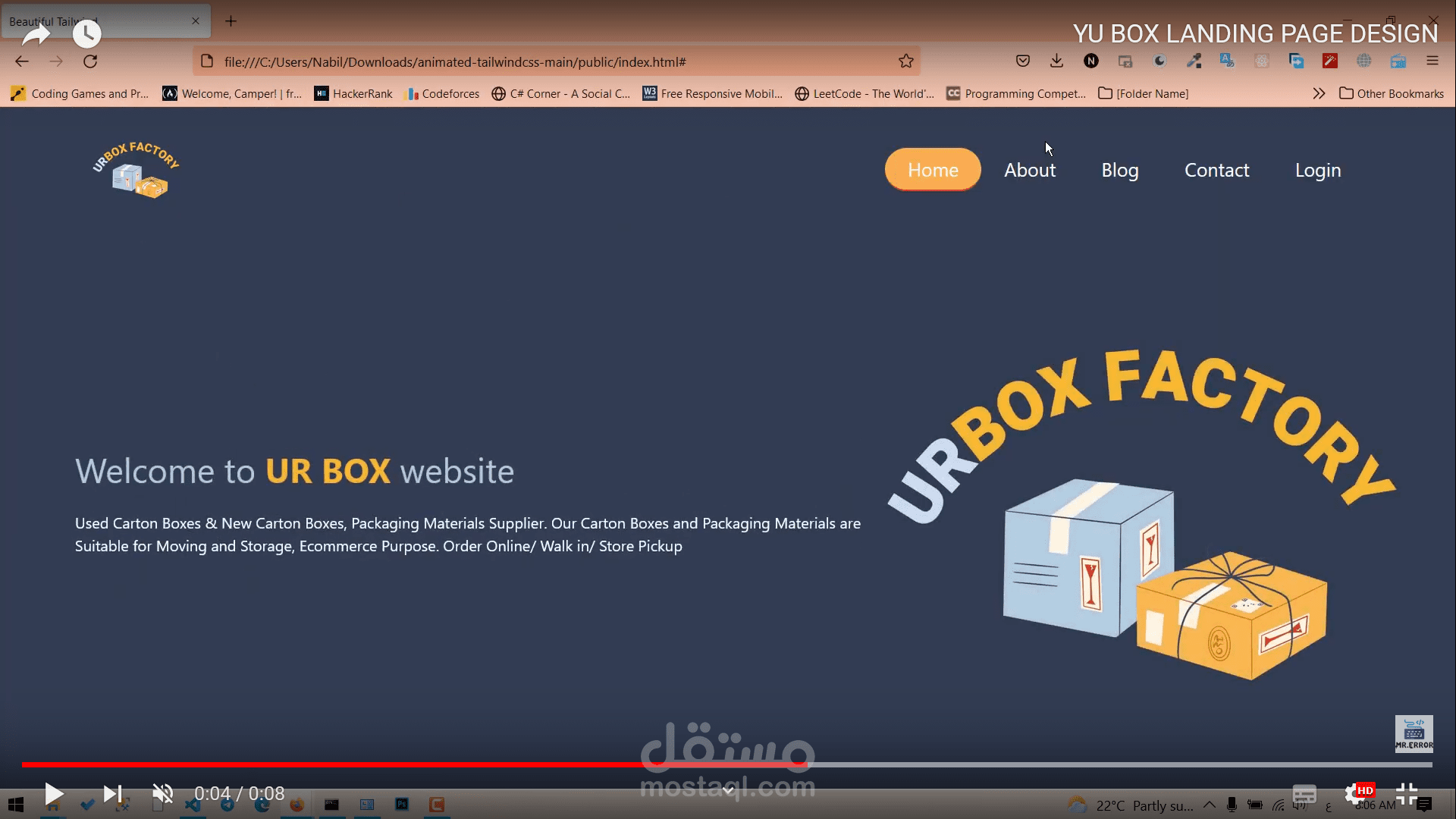Image resolution: width=1456 pixels, height=819 pixels.
Task: Click the browser Forward arrow
Action: pos(56,61)
